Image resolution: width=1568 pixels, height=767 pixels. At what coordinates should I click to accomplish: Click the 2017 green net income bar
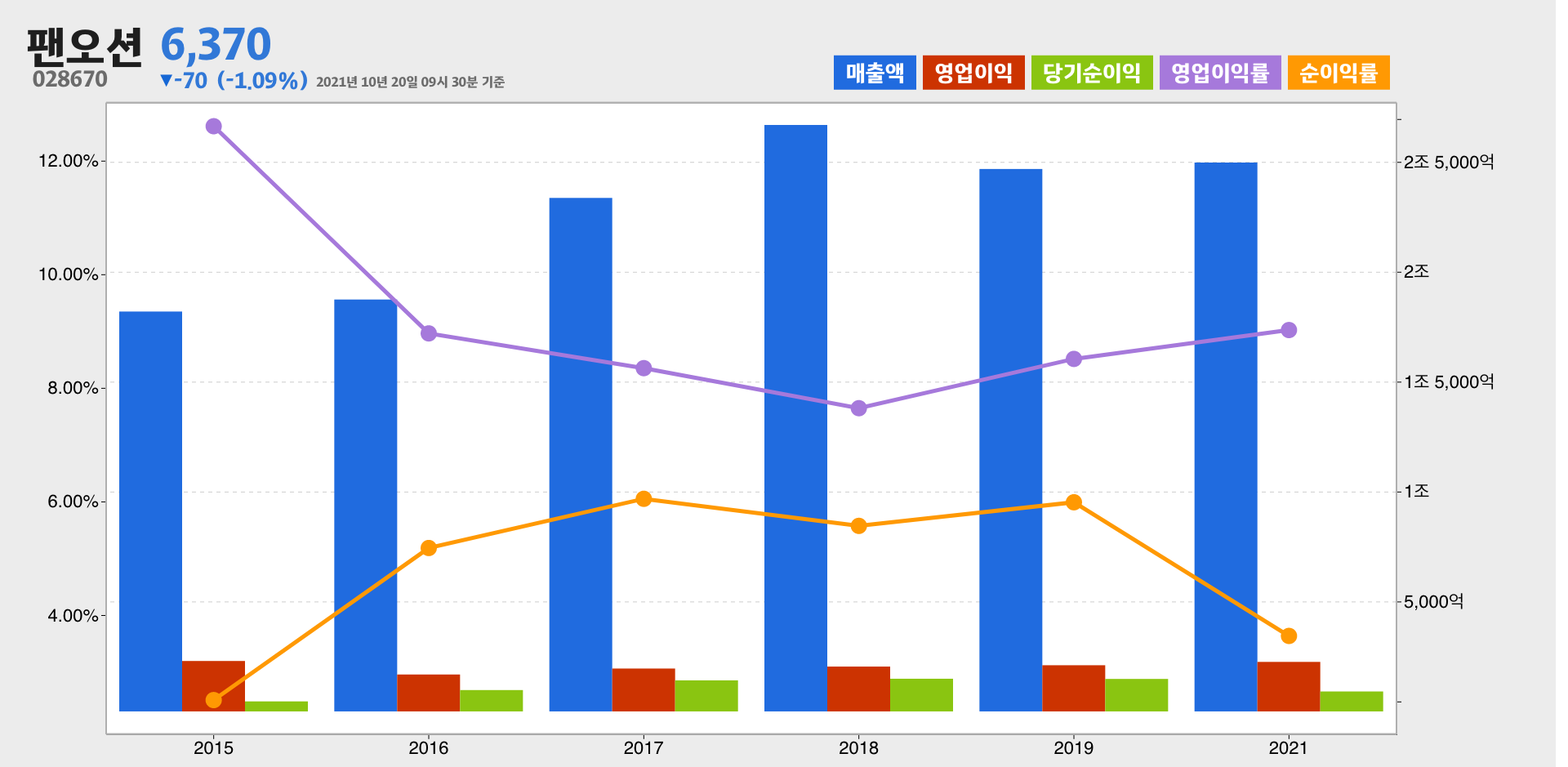706,696
